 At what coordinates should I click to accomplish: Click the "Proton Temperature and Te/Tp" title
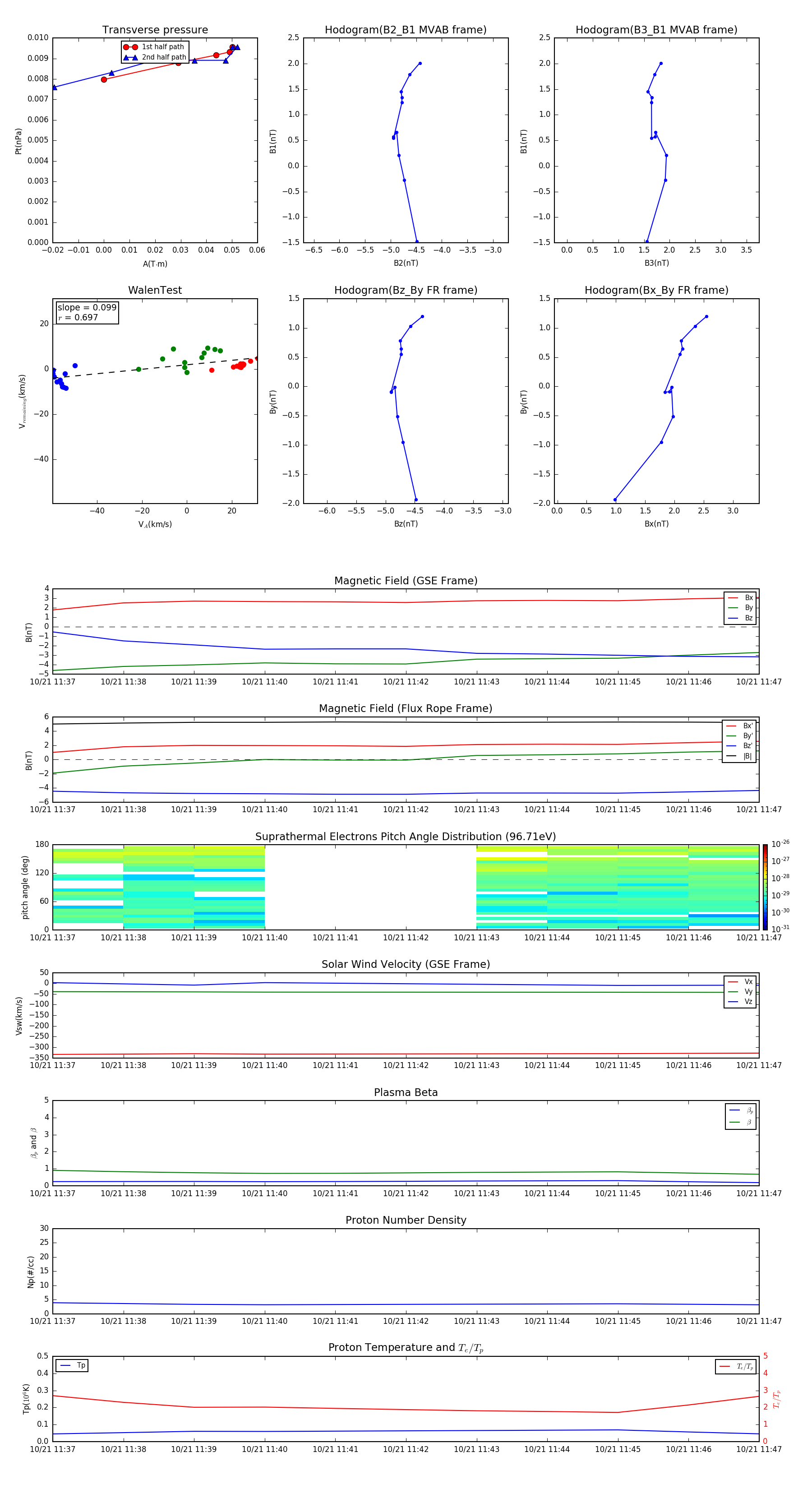point(406,1348)
